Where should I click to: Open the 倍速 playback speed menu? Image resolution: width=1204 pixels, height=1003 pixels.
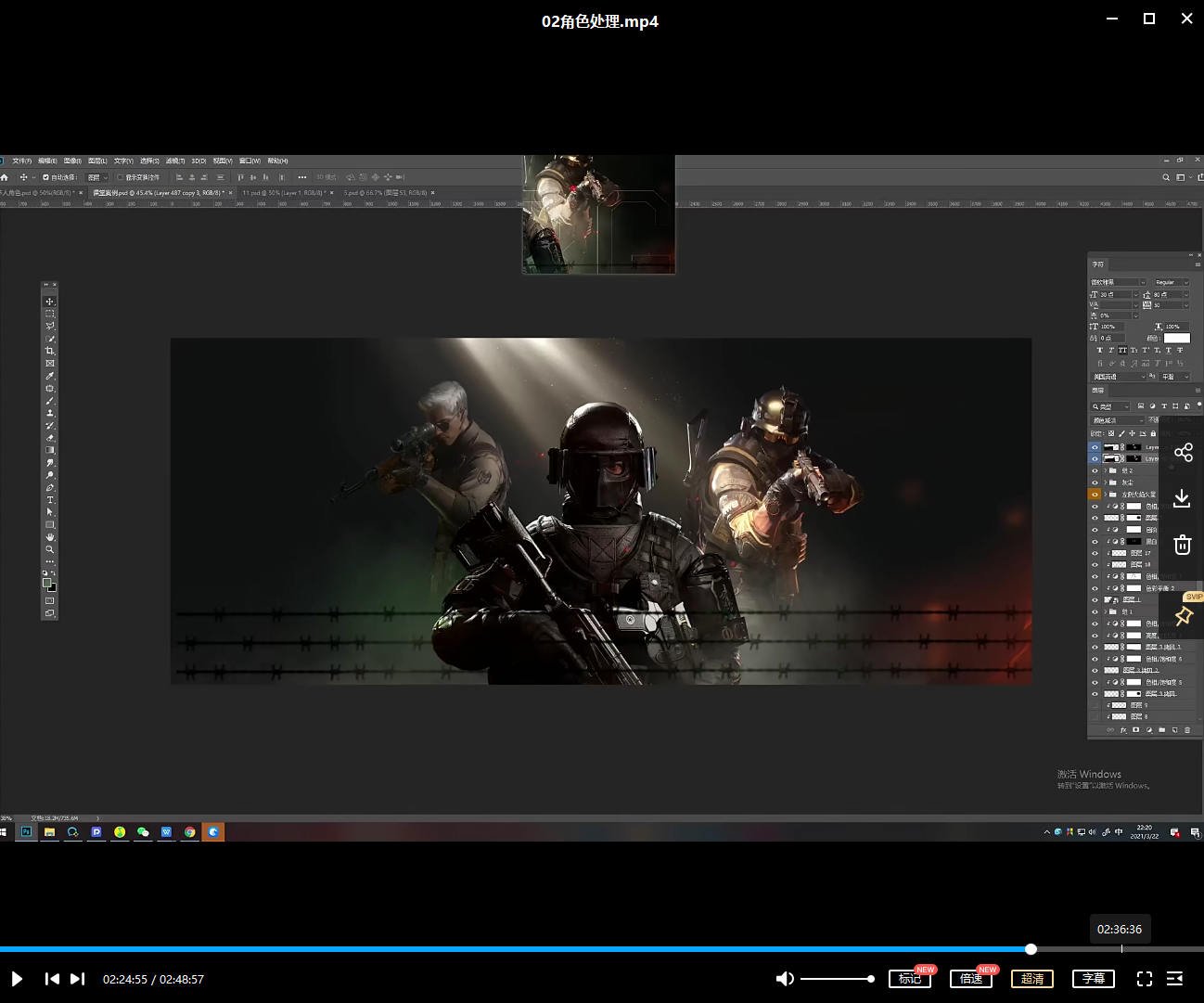tap(971, 979)
